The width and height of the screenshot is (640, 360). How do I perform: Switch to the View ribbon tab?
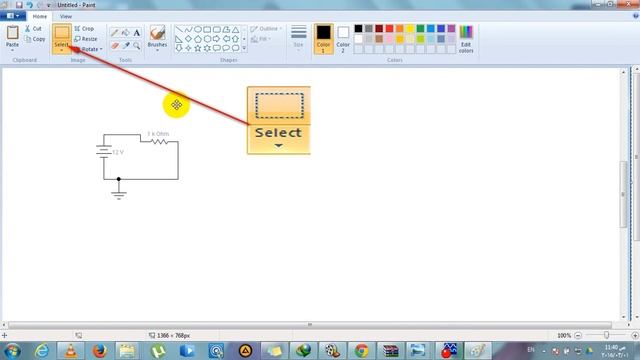click(x=65, y=16)
